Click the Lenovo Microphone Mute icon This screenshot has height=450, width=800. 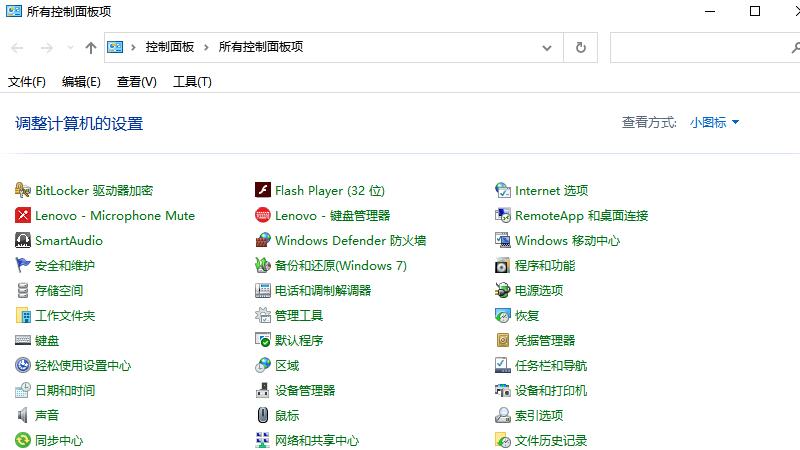point(23,215)
